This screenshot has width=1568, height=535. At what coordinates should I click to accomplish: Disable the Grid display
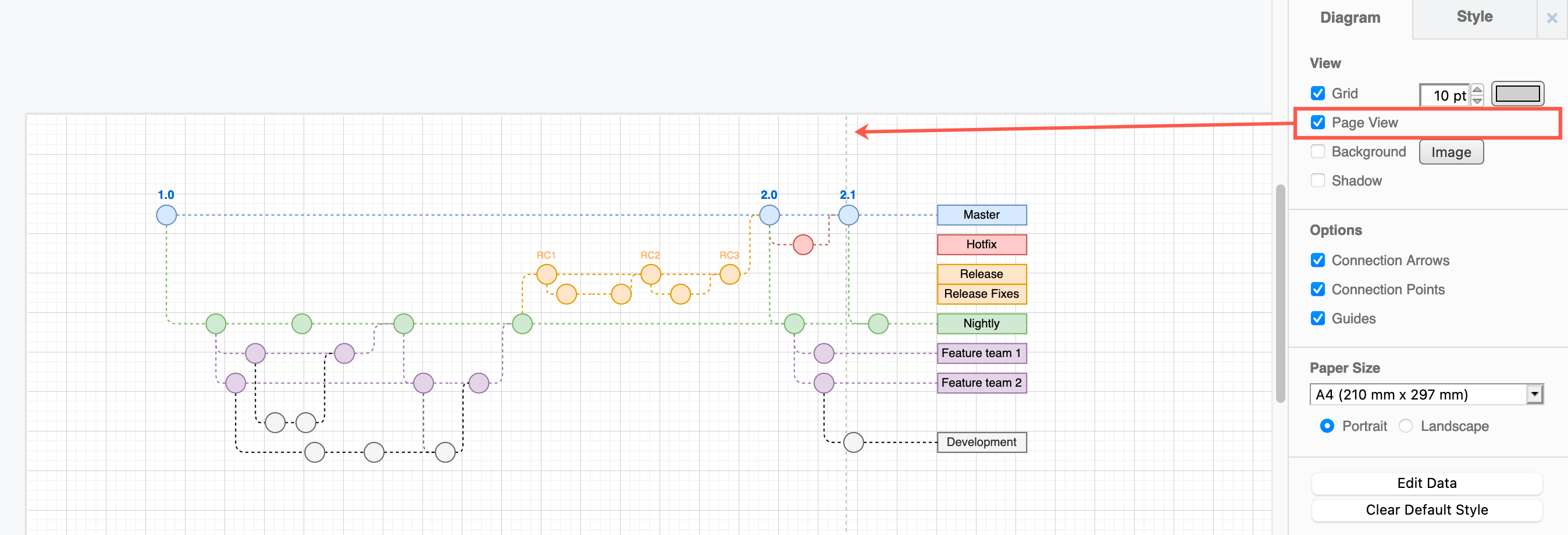pyautogui.click(x=1318, y=93)
